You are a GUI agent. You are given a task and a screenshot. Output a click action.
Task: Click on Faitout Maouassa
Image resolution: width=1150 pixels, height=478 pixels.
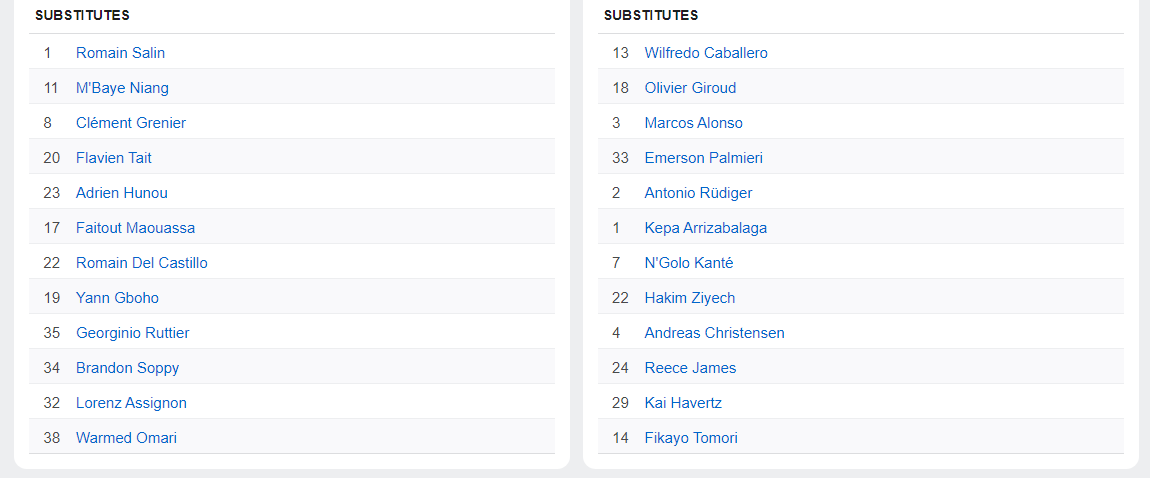(x=135, y=228)
